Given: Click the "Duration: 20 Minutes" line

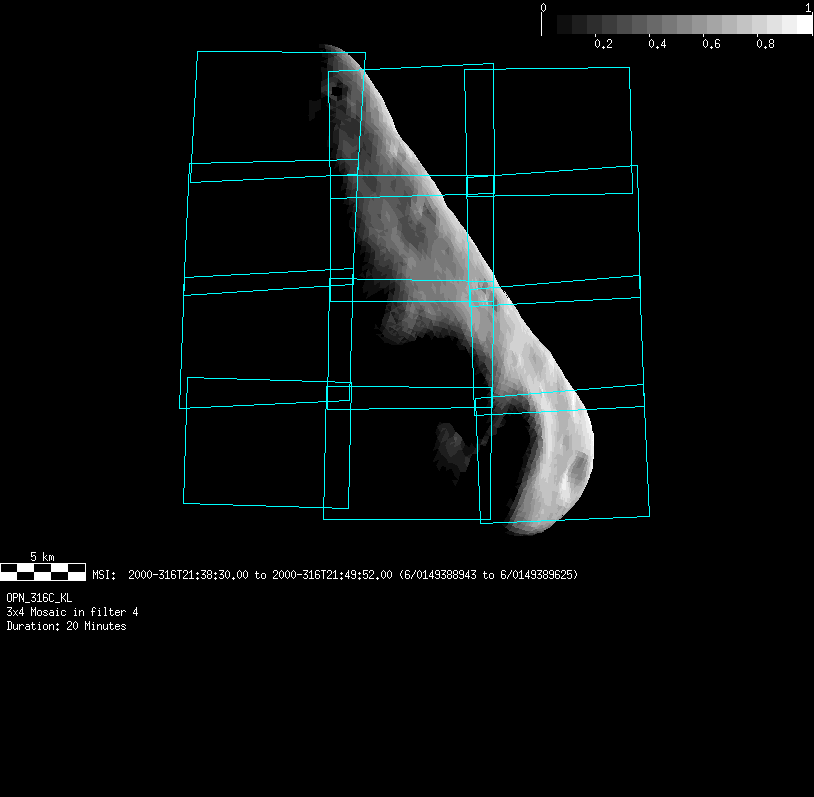Looking at the screenshot, I should point(66,626).
